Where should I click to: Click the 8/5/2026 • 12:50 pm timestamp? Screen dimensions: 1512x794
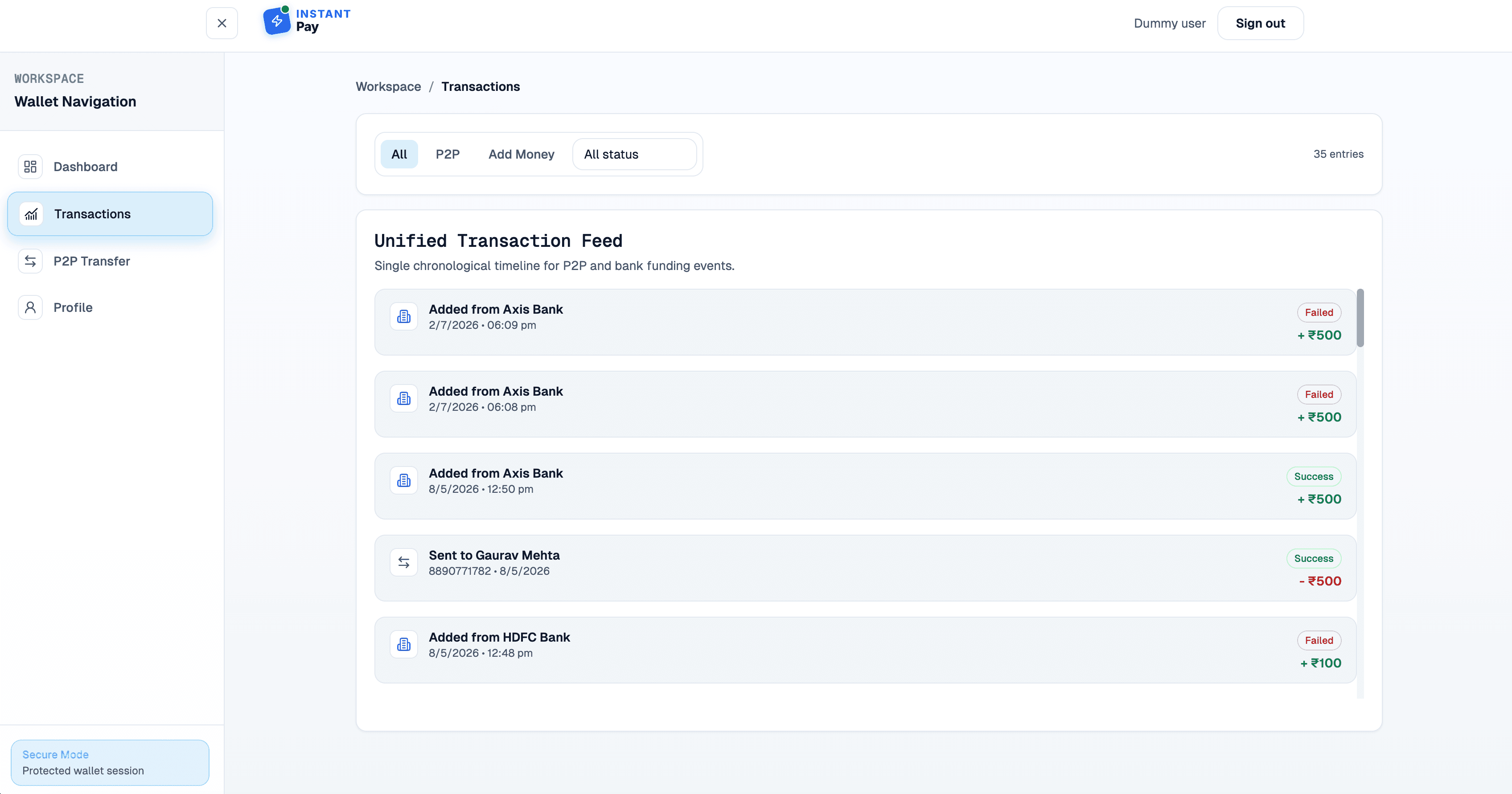coord(481,489)
